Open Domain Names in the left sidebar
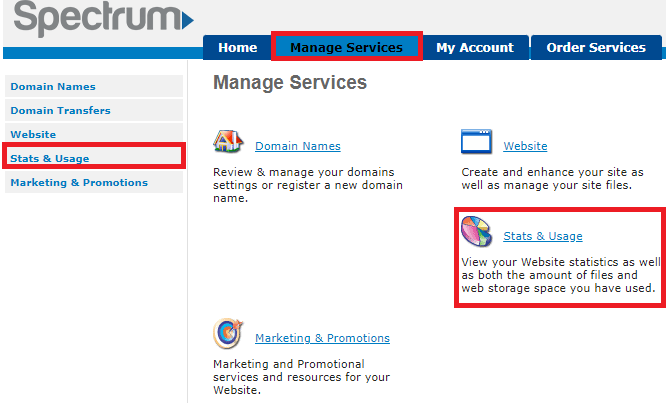 tap(53, 87)
